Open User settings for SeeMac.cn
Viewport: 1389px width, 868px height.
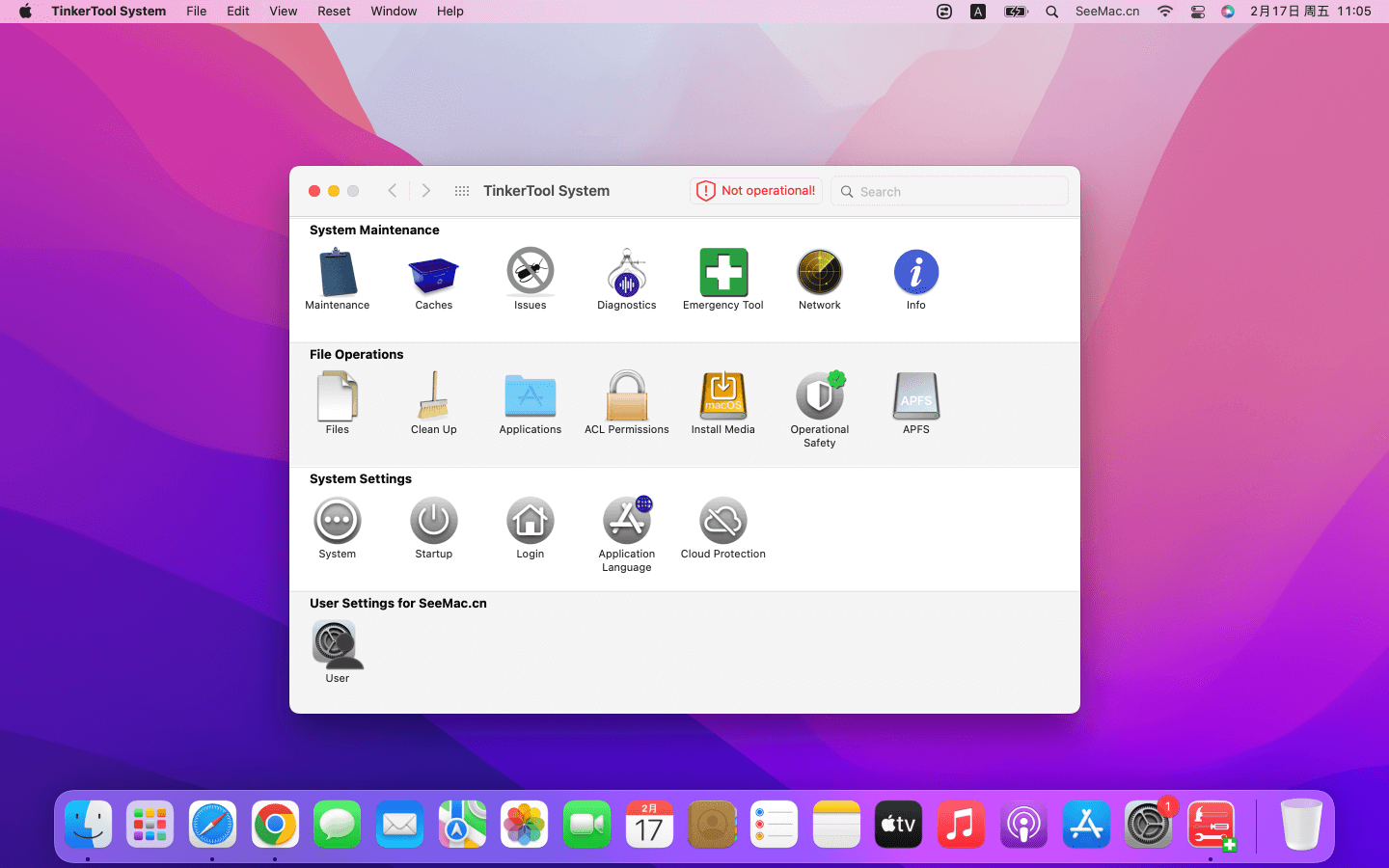337,645
